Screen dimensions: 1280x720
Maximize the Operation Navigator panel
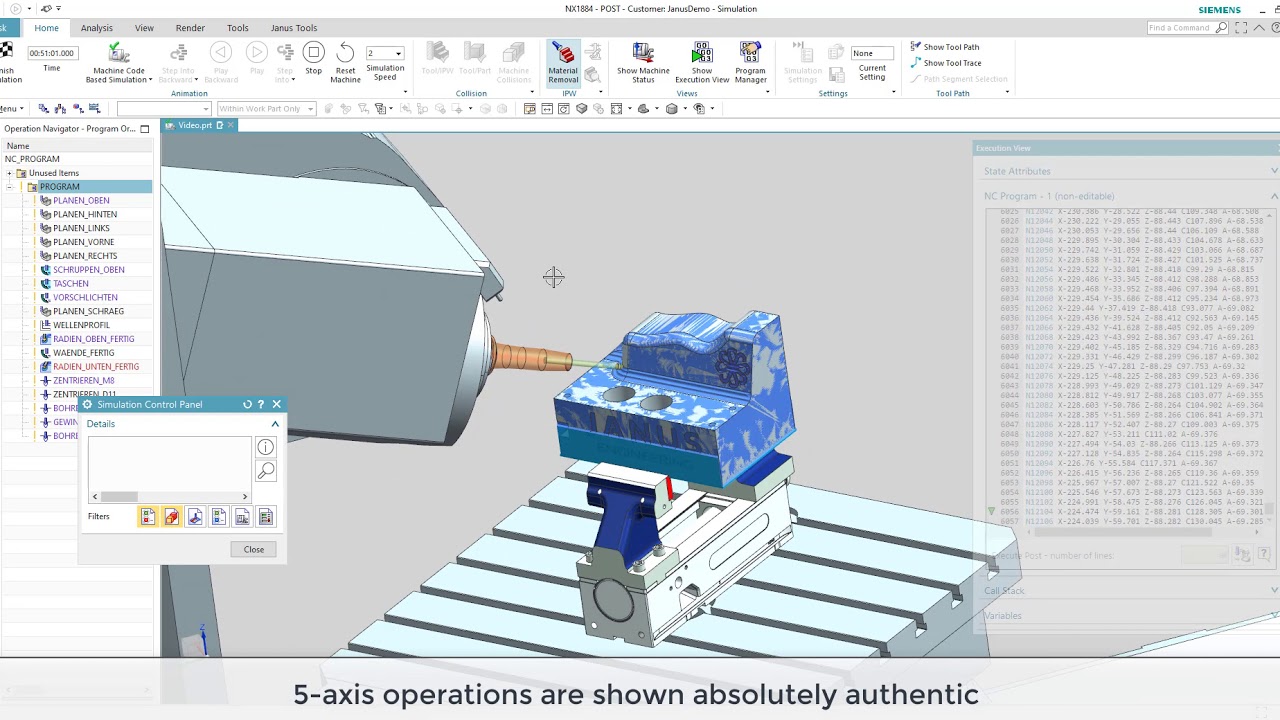[x=145, y=129]
